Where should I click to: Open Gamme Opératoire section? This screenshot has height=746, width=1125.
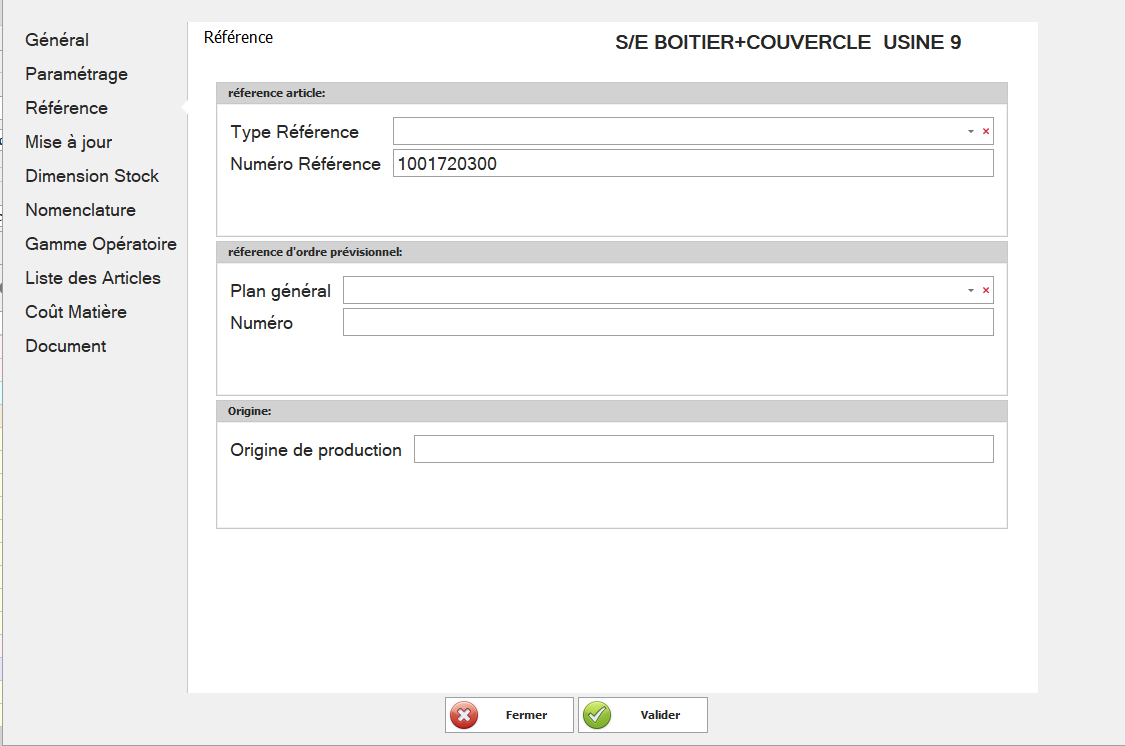point(101,244)
